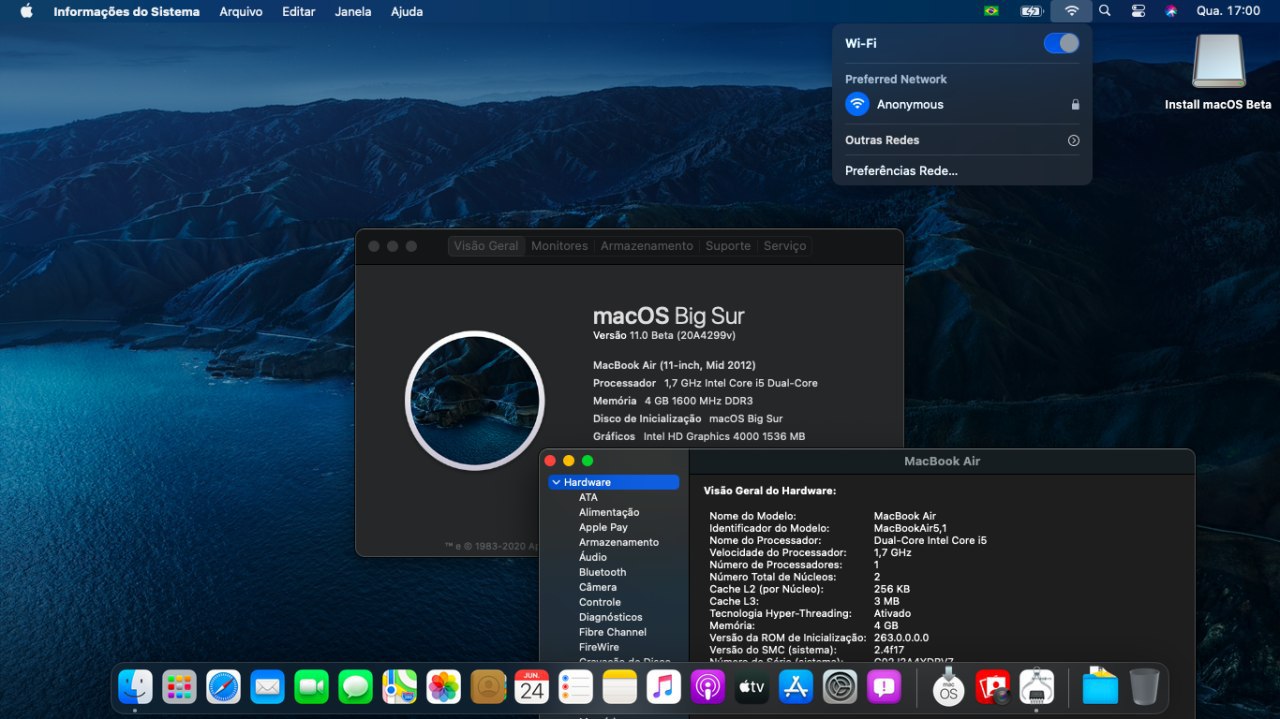Open Feedback Assistant in the Dock
This screenshot has width=1280, height=719.
pyautogui.click(x=884, y=687)
